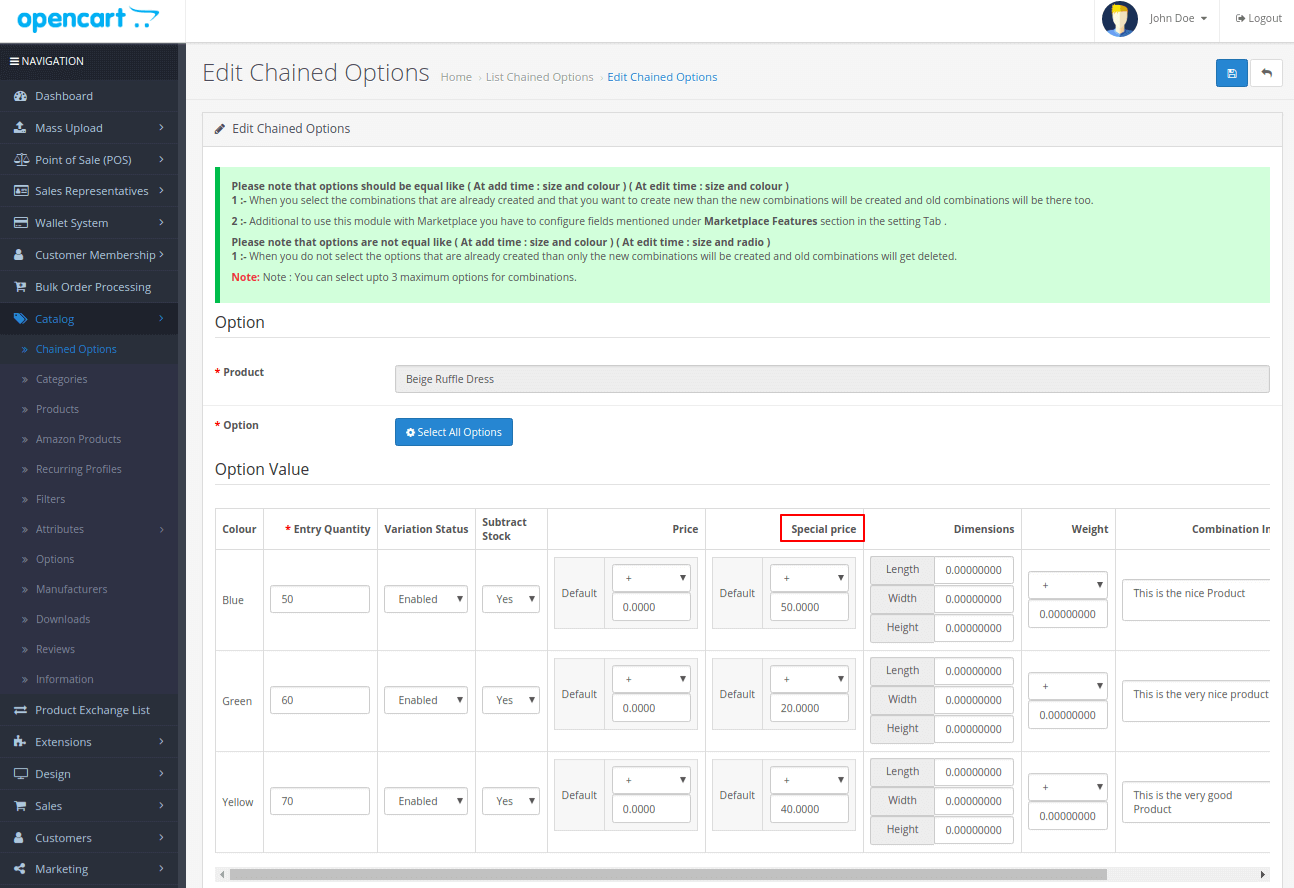Click the Logout link
The width and height of the screenshot is (1294, 888).
point(1259,19)
